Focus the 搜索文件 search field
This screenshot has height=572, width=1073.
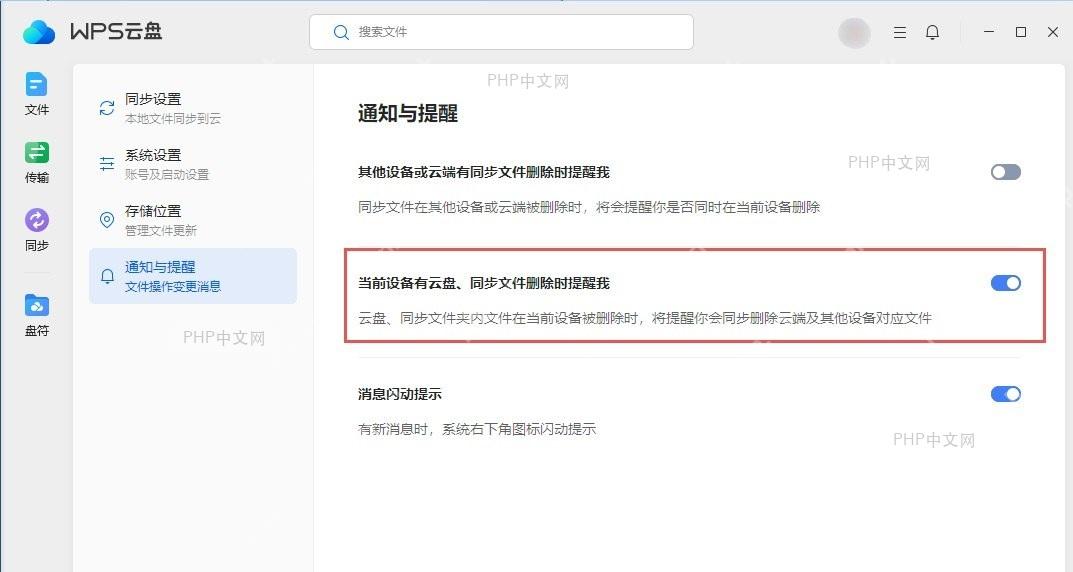point(501,32)
